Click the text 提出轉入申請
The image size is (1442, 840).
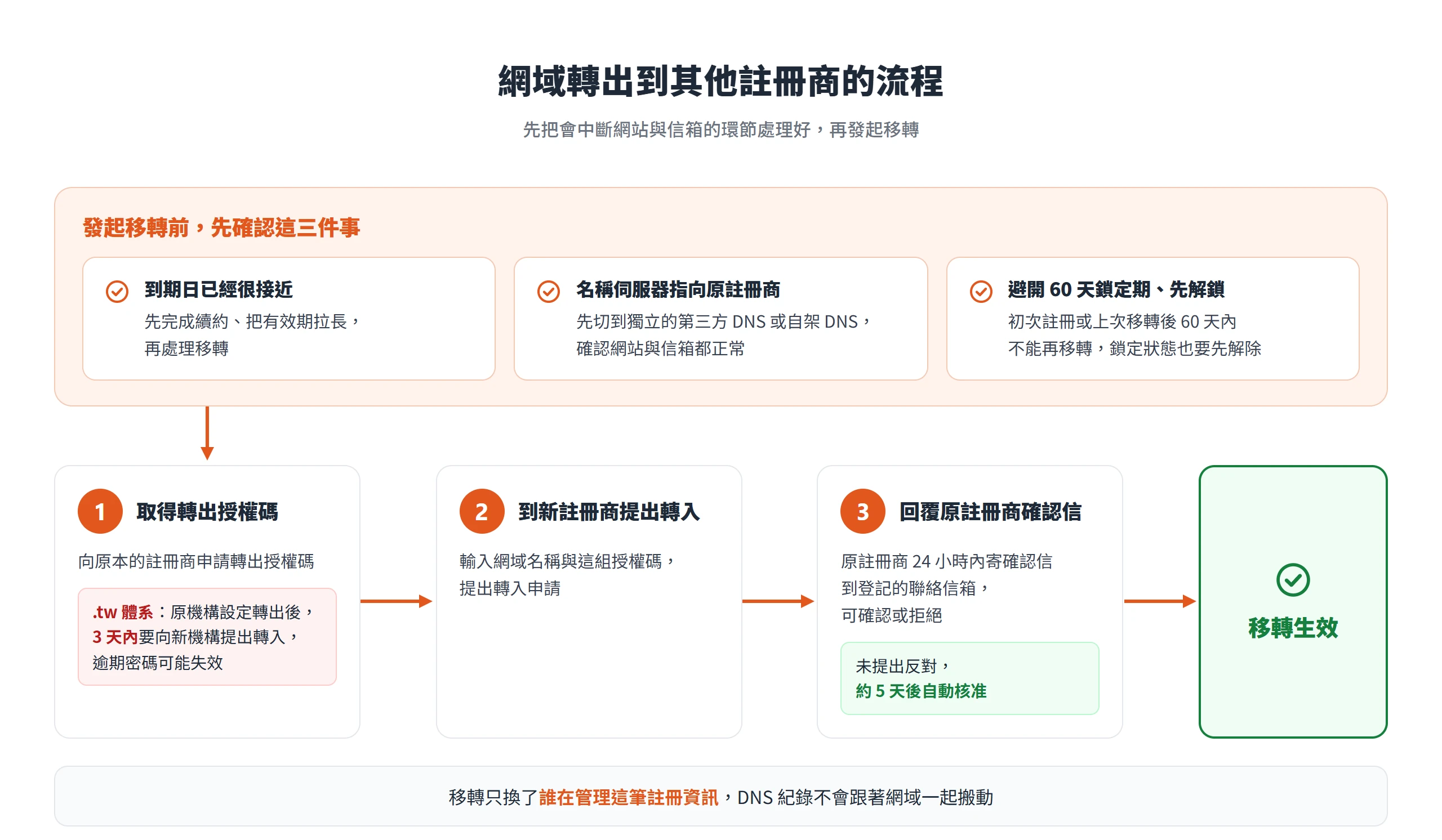(x=510, y=588)
